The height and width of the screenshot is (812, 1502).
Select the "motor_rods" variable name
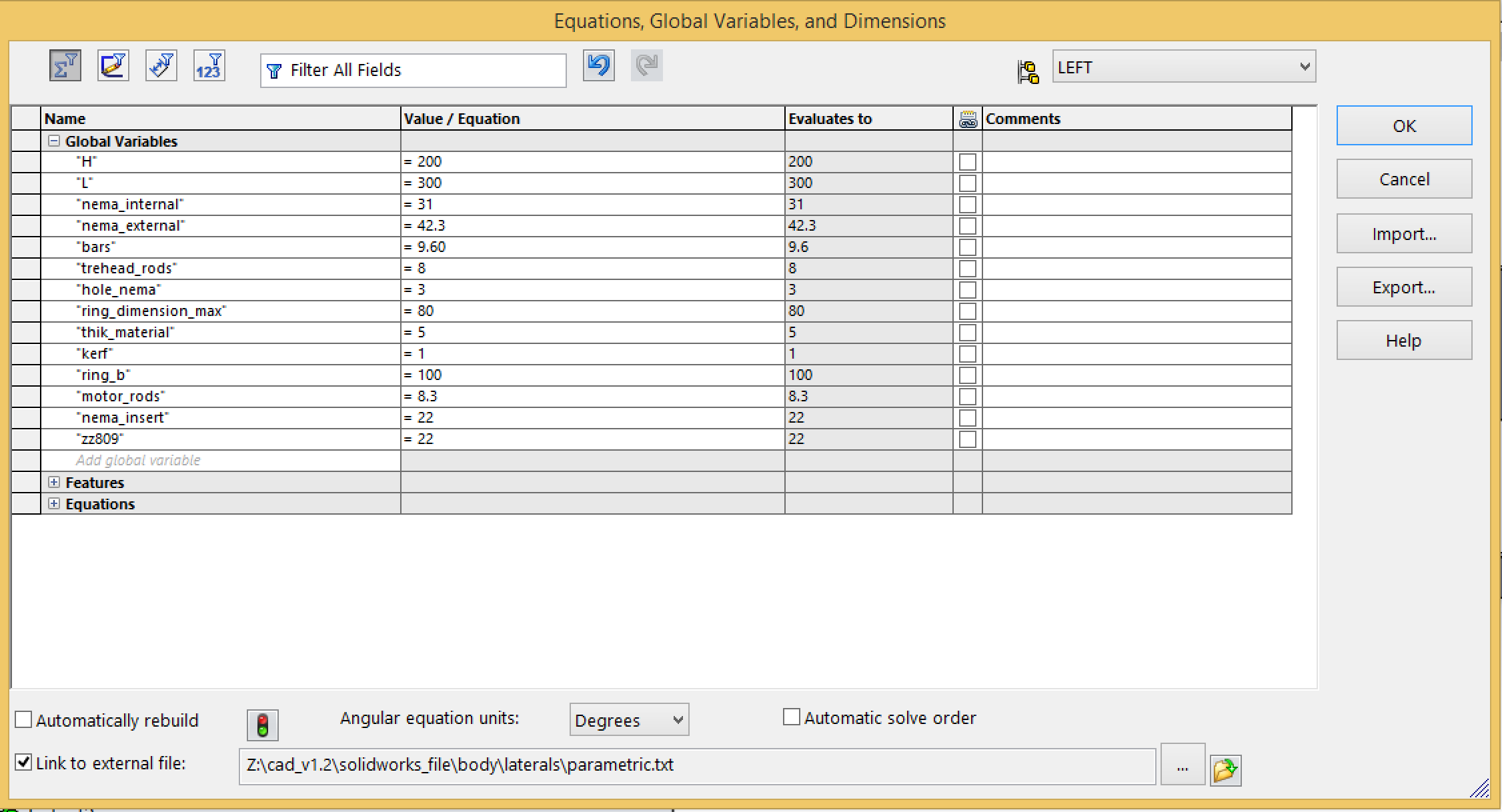(x=121, y=397)
